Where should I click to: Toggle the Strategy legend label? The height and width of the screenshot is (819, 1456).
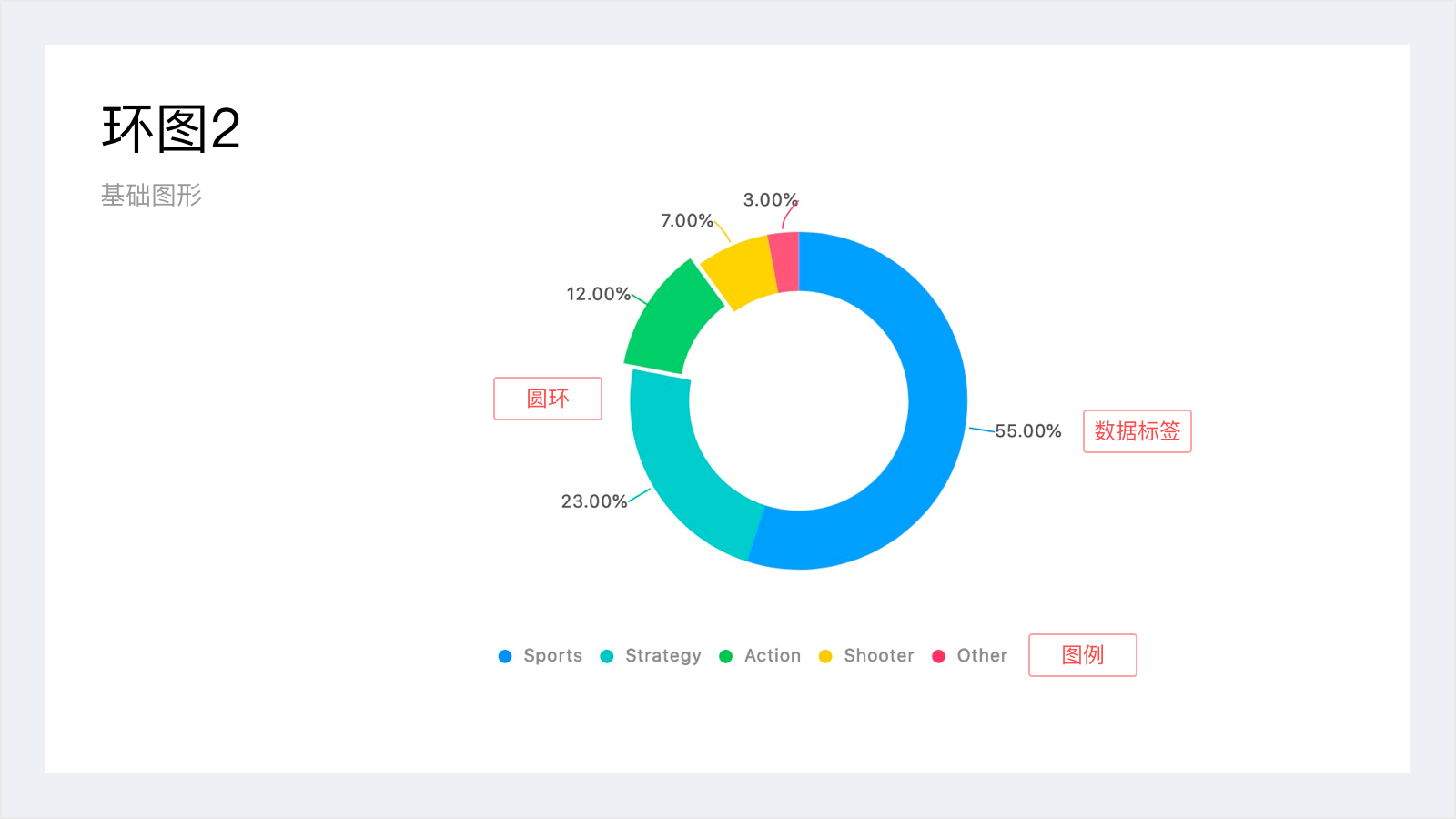point(662,656)
